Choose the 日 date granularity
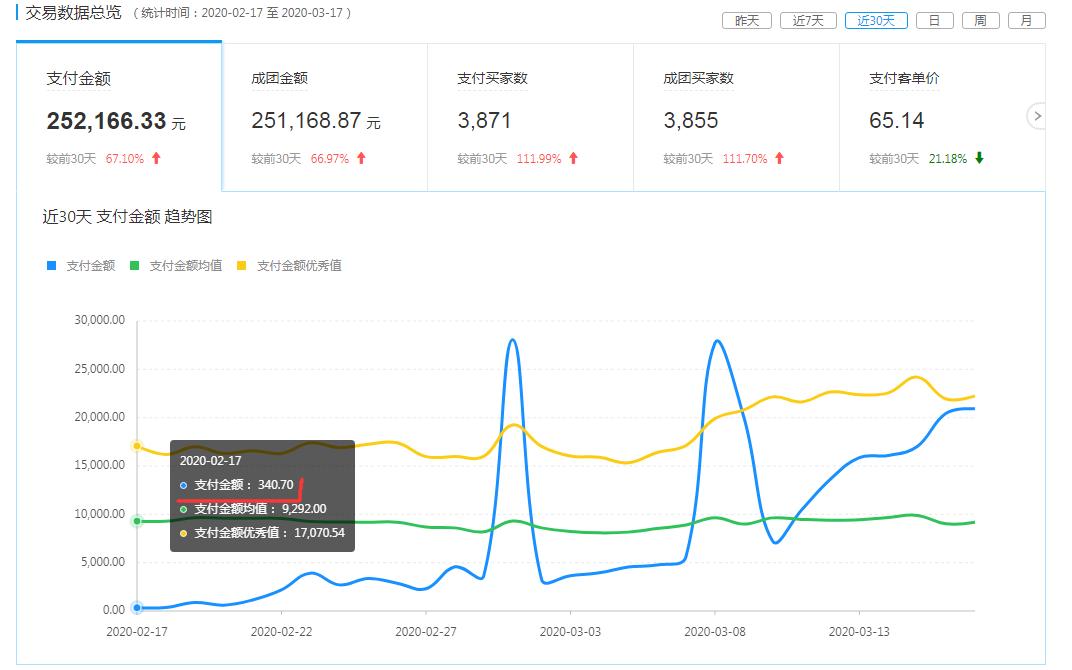Screen dimensions: 1072x670 tap(934, 20)
